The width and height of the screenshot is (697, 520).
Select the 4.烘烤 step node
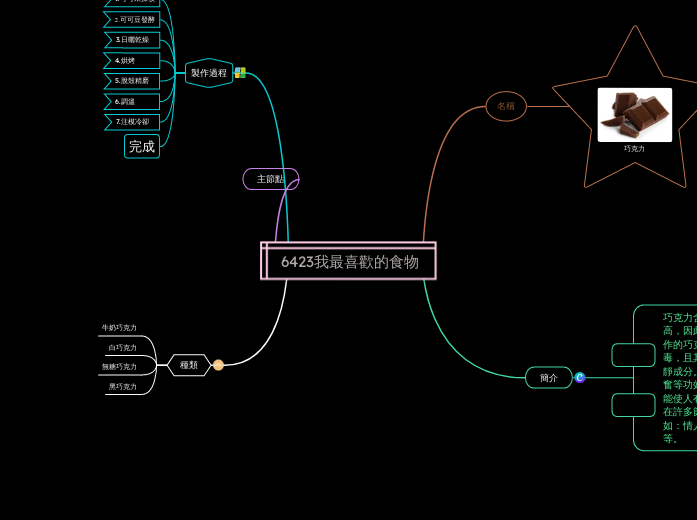(132, 60)
